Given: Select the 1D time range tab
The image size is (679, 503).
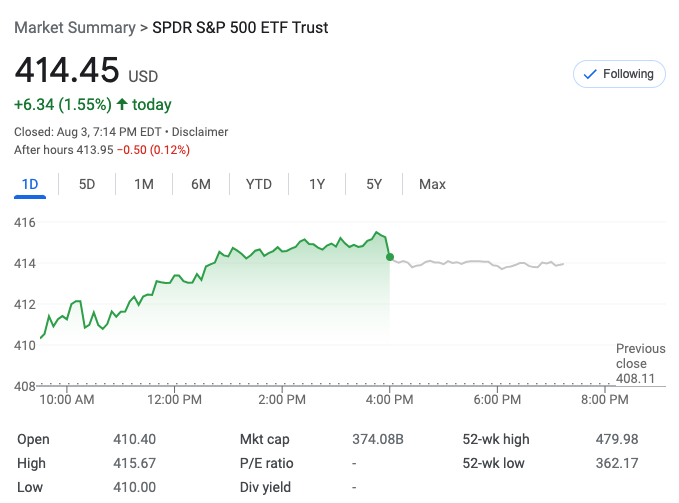Looking at the screenshot, I should click(30, 184).
